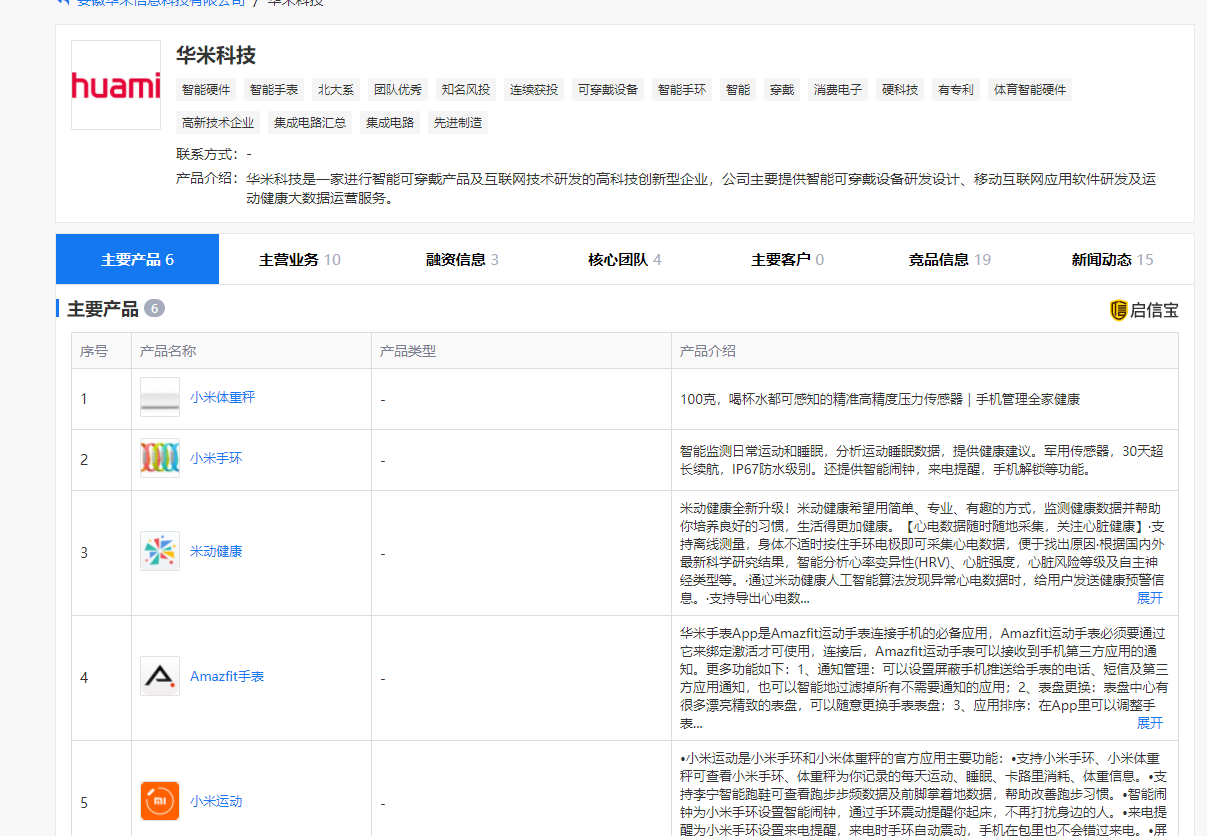This screenshot has height=836, width=1207.
Task: Click the 团队优秀 tag
Action: click(x=398, y=89)
